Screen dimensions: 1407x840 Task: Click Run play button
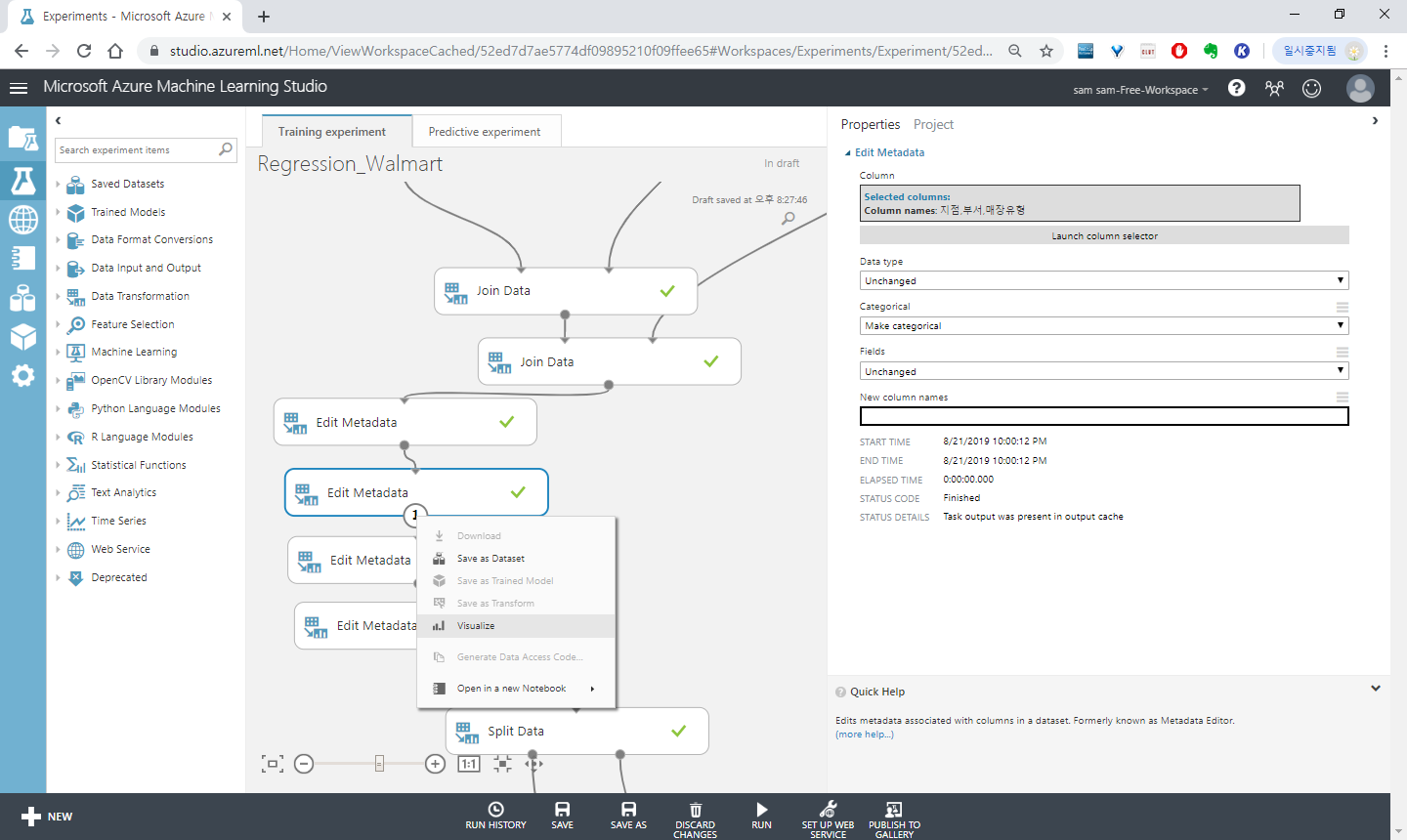(761, 816)
